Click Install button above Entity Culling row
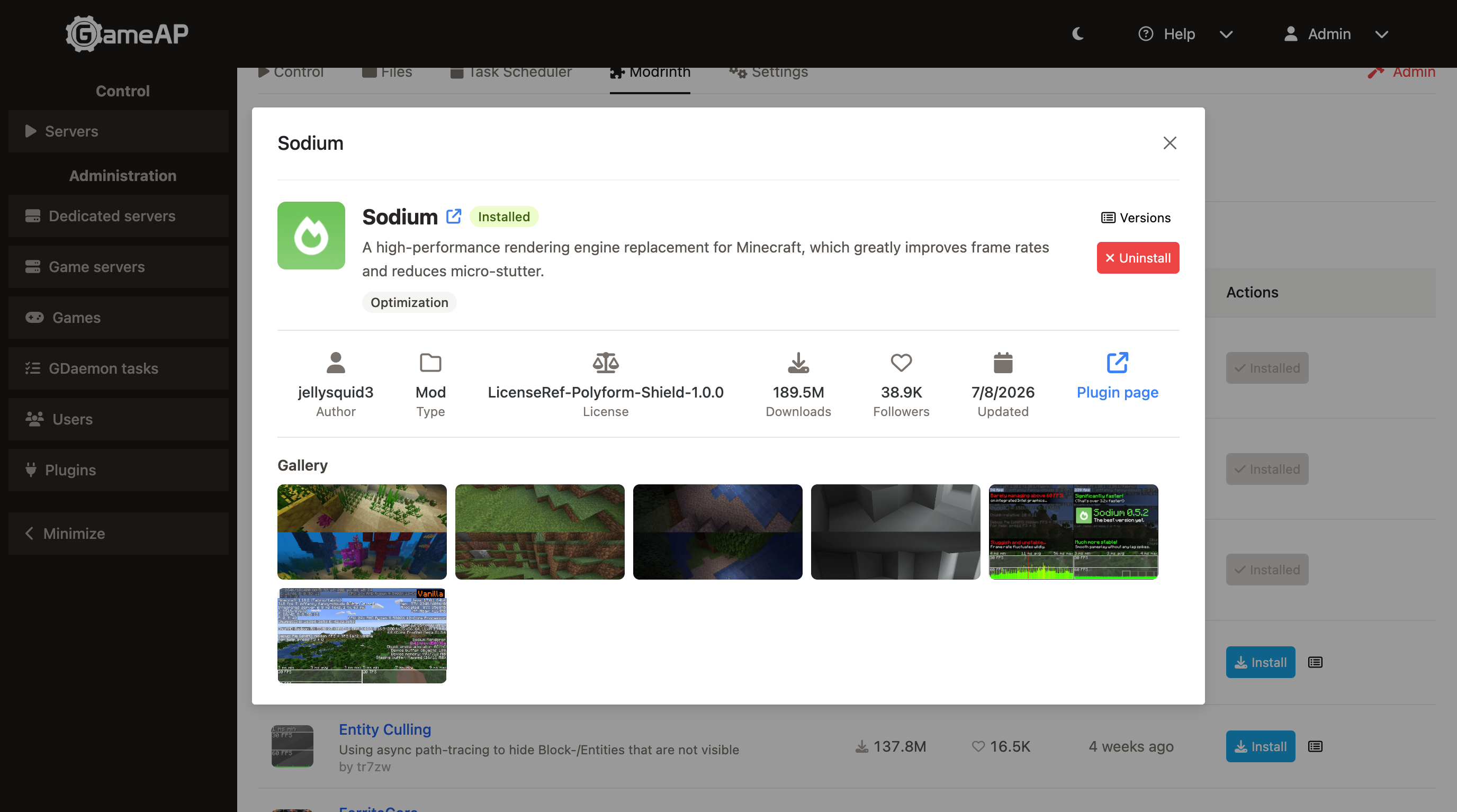The image size is (1457, 812). [1261, 663]
